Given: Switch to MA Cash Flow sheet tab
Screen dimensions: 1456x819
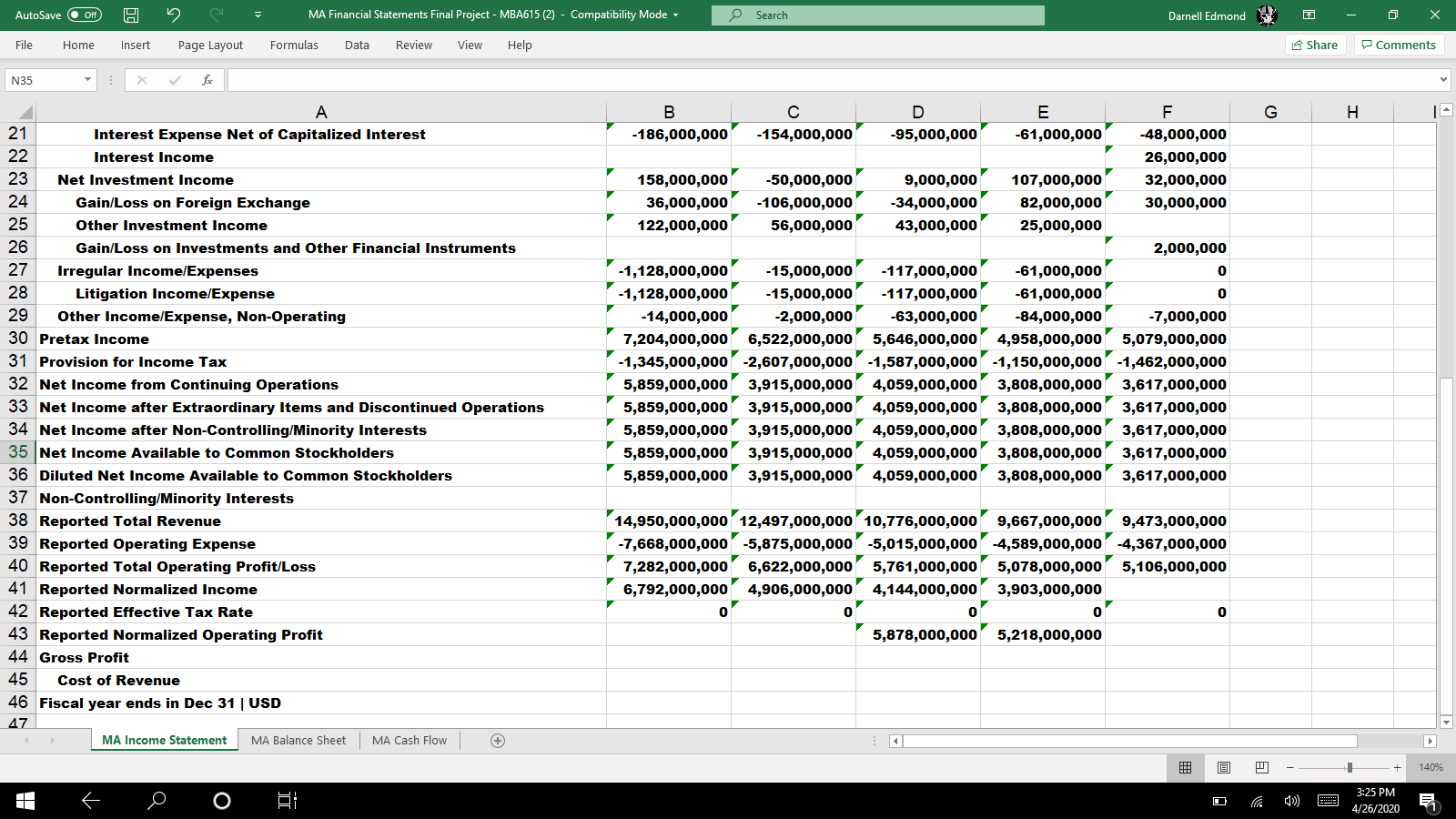Looking at the screenshot, I should pos(409,740).
